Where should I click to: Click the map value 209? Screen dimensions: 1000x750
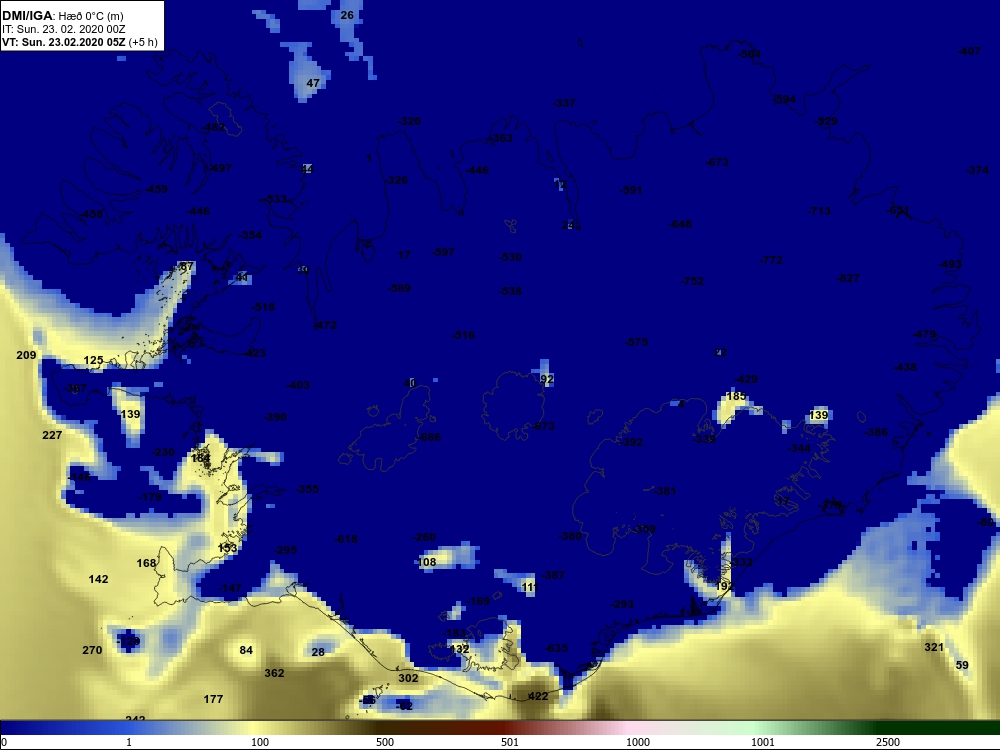[x=26, y=355]
